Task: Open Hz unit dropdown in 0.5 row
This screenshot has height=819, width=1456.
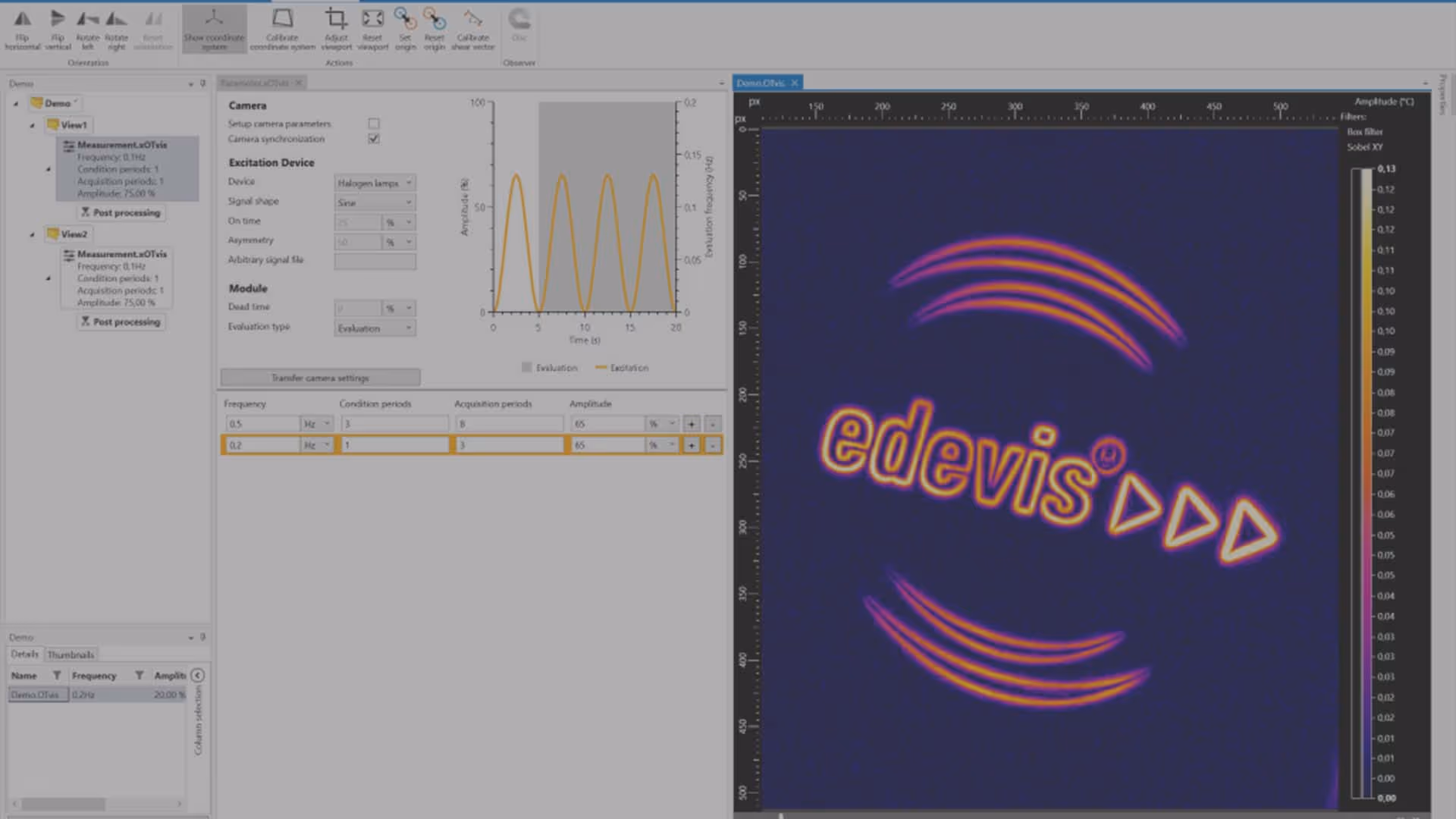Action: pyautogui.click(x=317, y=424)
